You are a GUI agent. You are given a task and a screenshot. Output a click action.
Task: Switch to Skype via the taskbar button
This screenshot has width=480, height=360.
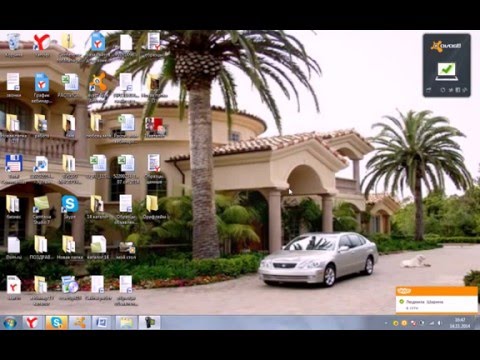(56, 323)
